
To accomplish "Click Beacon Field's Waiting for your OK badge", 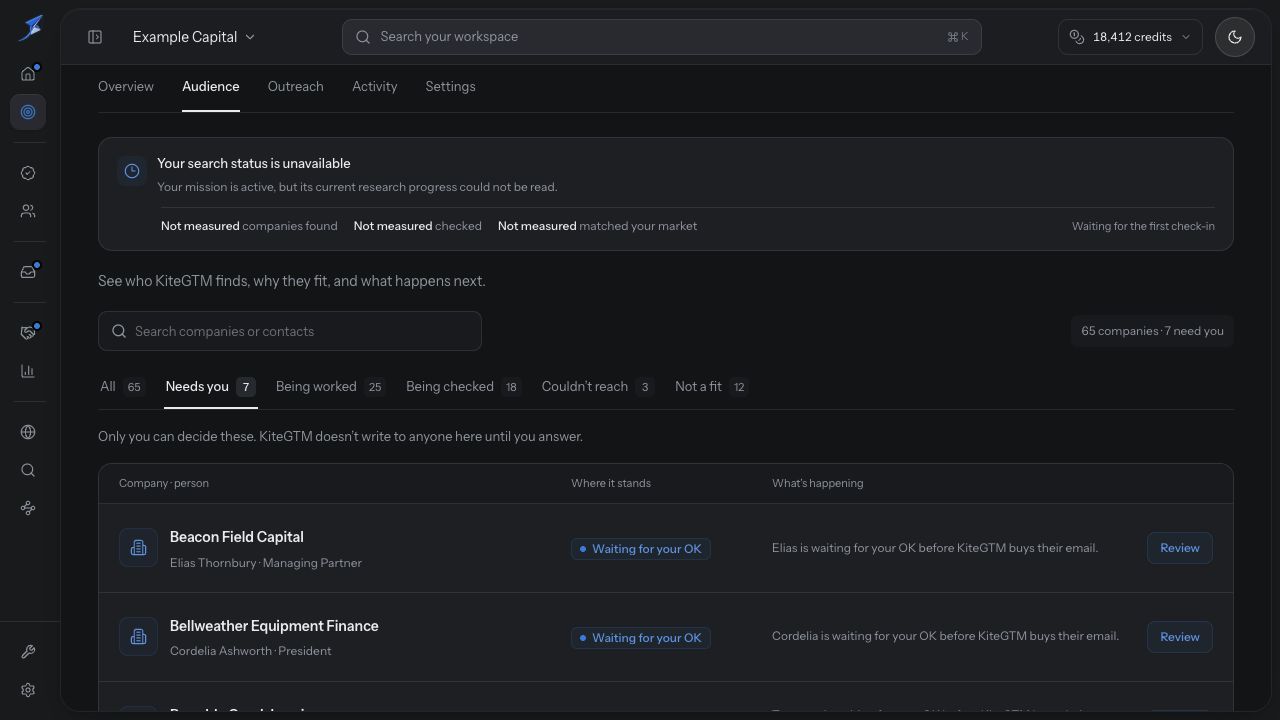I will coord(641,549).
